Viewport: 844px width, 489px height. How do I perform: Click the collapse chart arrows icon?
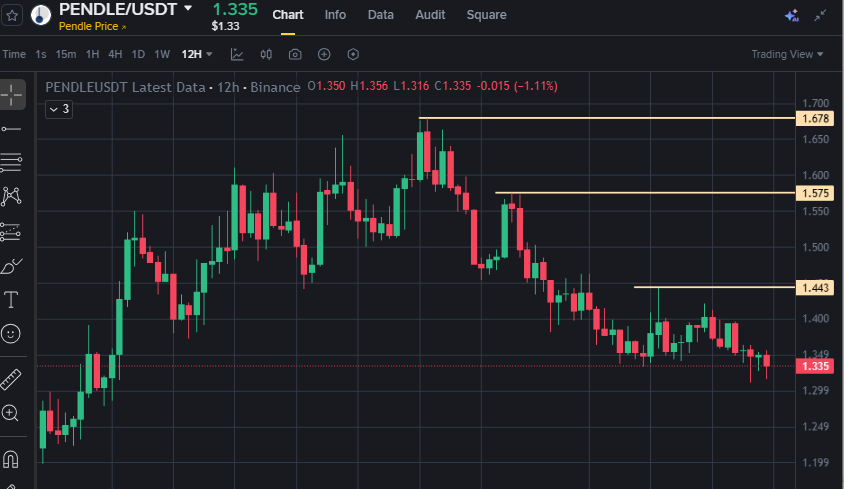820,16
